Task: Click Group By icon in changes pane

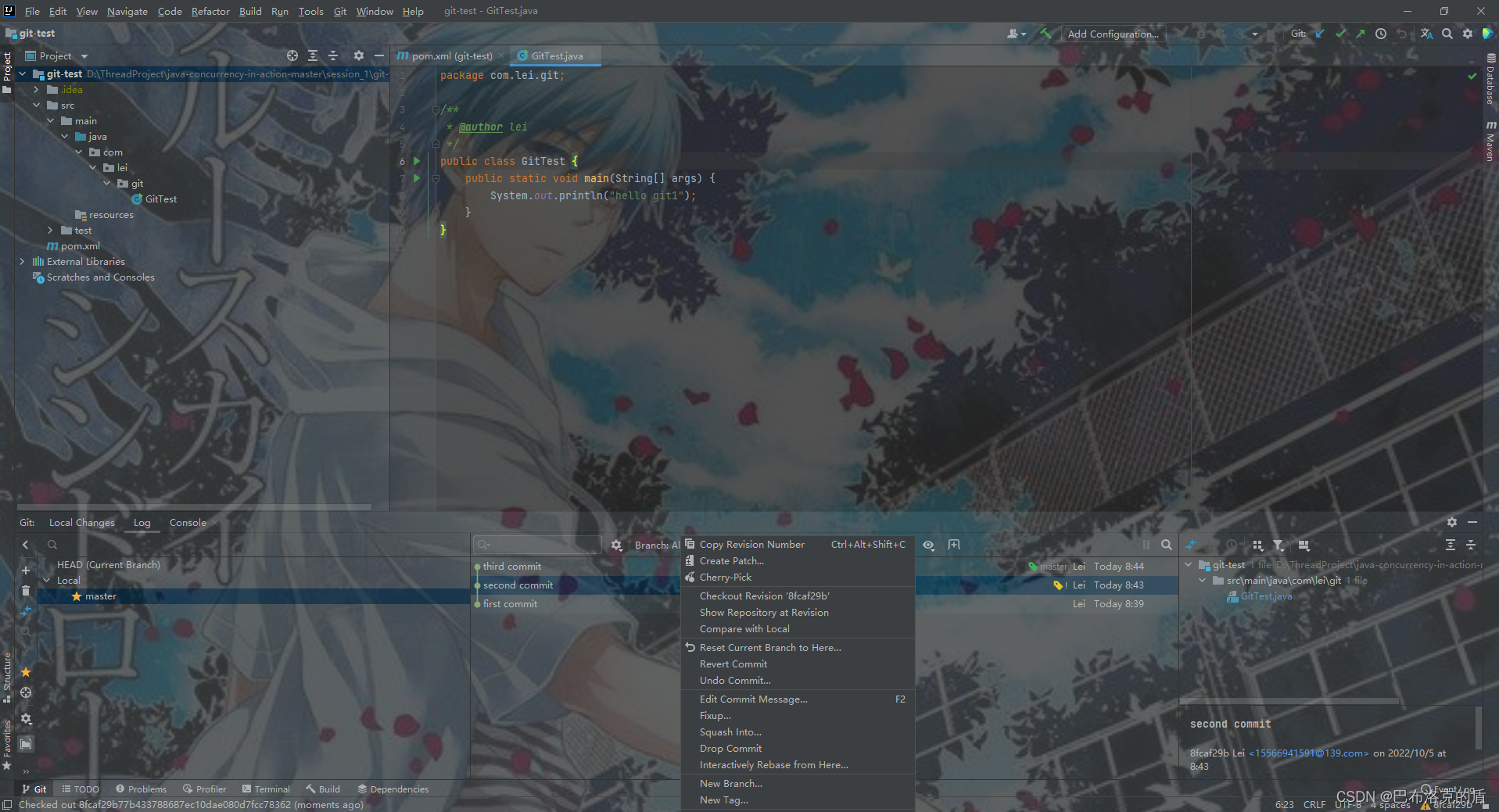Action: click(x=1257, y=545)
